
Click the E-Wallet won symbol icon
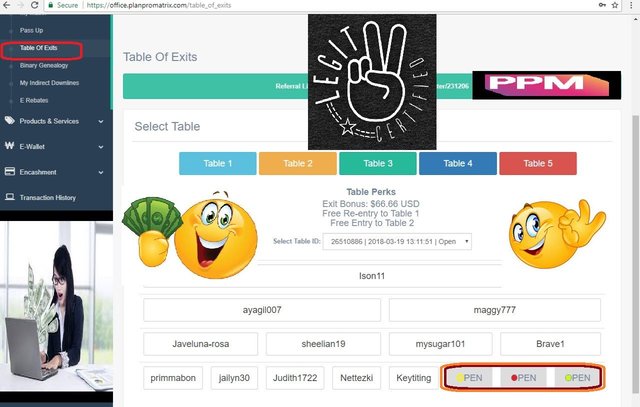(9, 146)
